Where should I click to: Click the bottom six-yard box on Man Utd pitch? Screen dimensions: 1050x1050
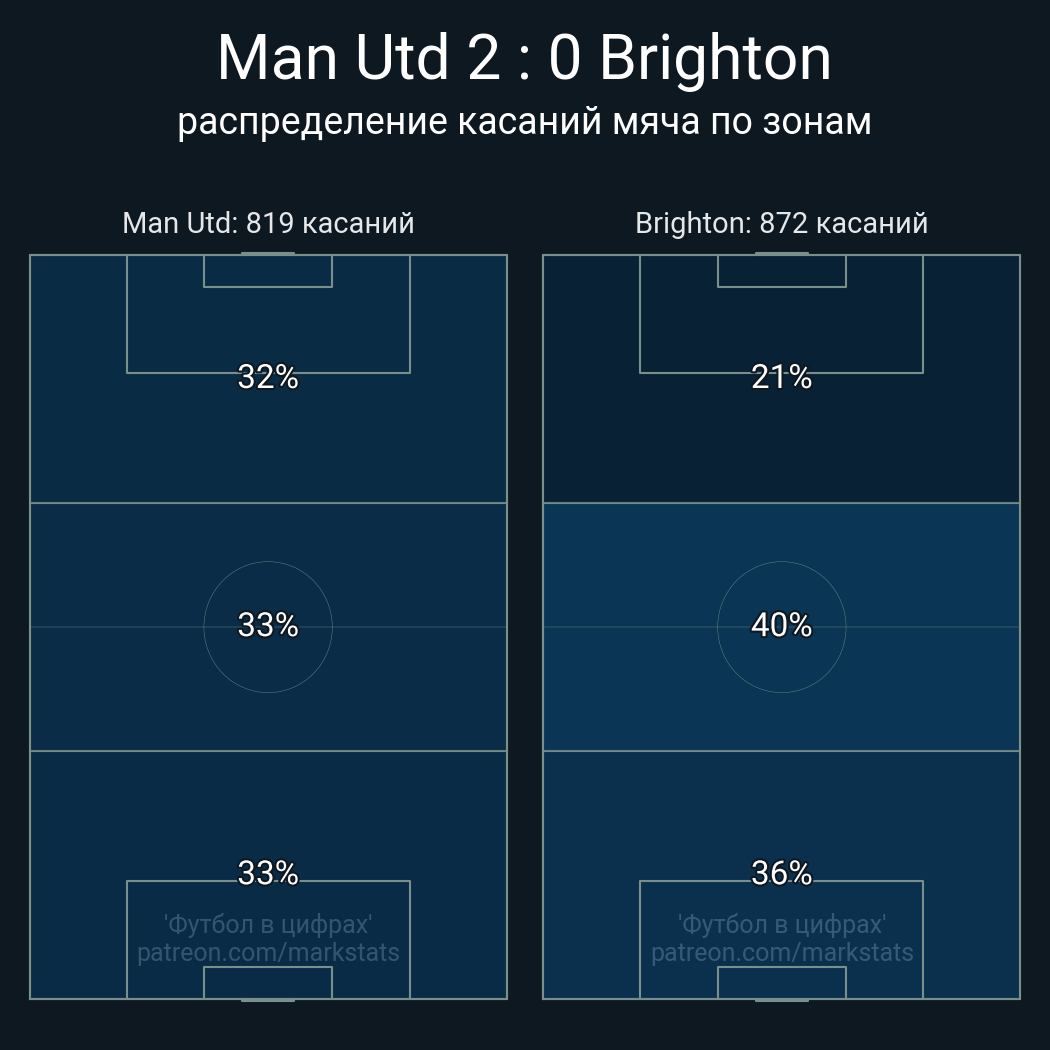(268, 982)
